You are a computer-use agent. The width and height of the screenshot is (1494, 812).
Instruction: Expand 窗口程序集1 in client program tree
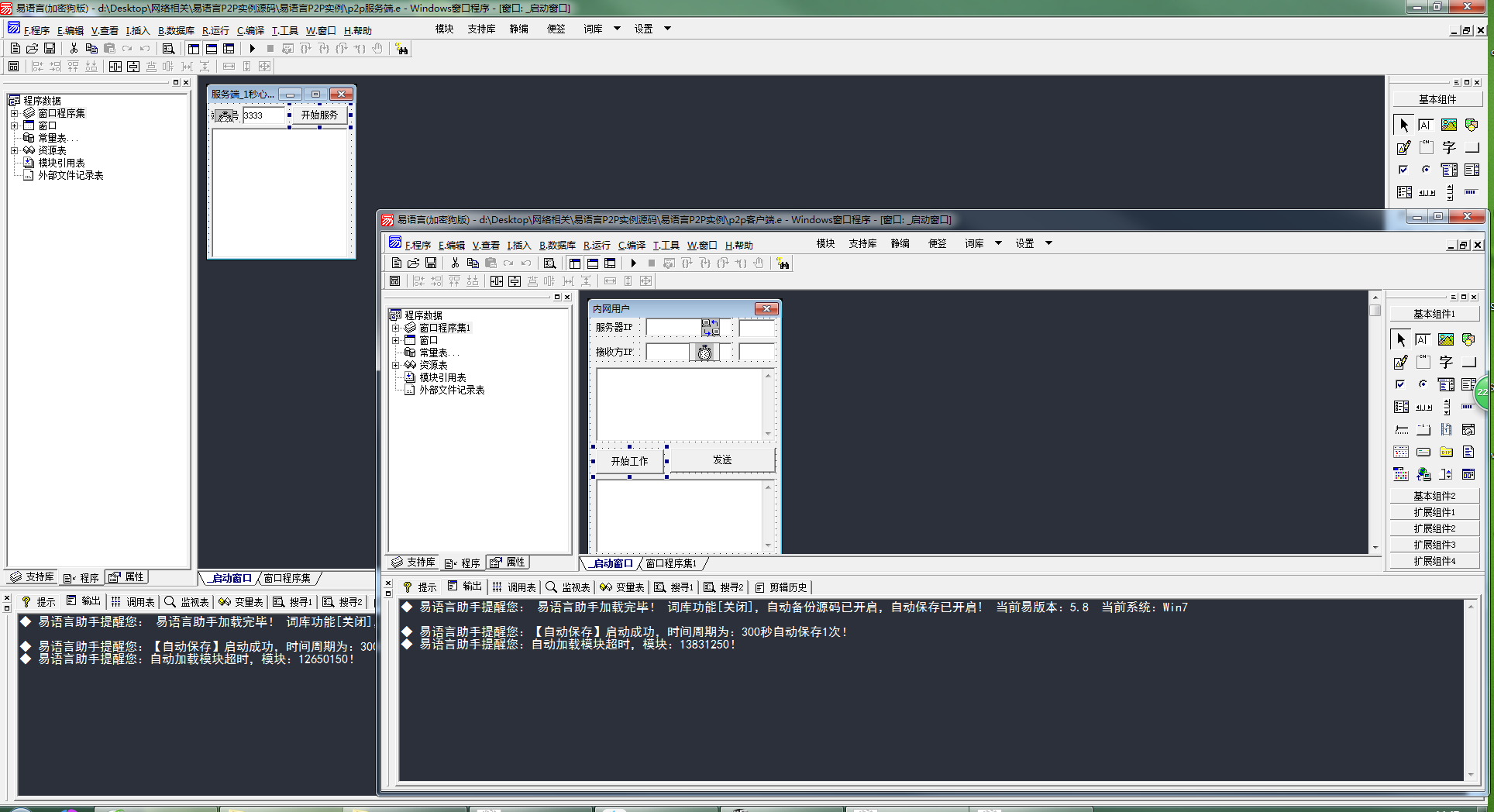coord(395,328)
